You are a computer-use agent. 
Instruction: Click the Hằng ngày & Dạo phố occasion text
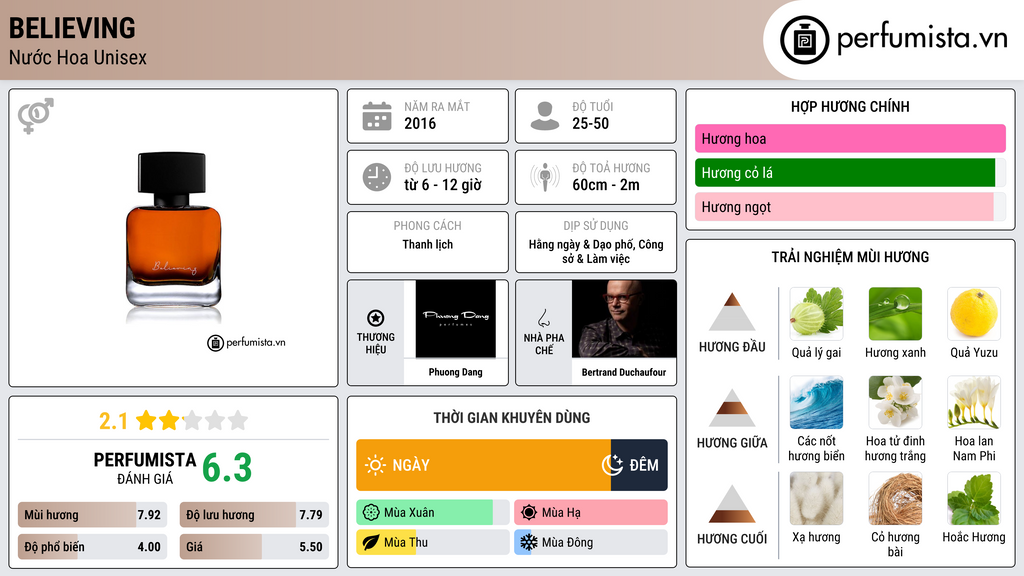(596, 251)
